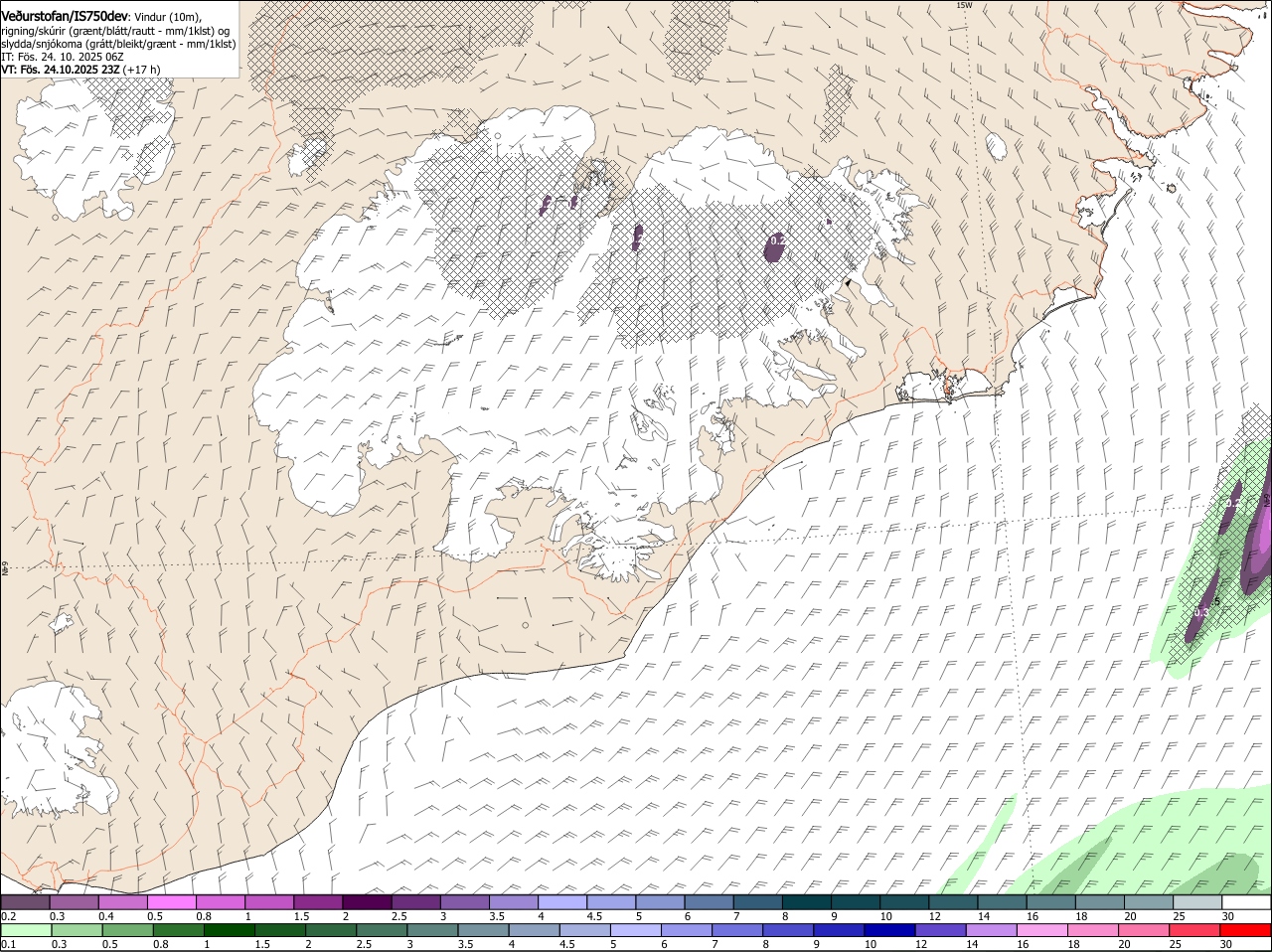The image size is (1272, 952).
Task: Select the white upper legend swatch above 30
Action: pos(1246,902)
